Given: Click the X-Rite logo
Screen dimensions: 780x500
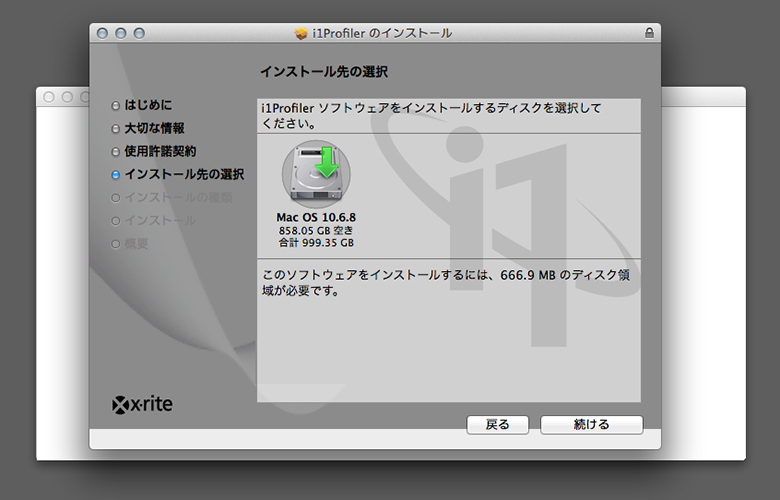Looking at the screenshot, I should [145, 405].
